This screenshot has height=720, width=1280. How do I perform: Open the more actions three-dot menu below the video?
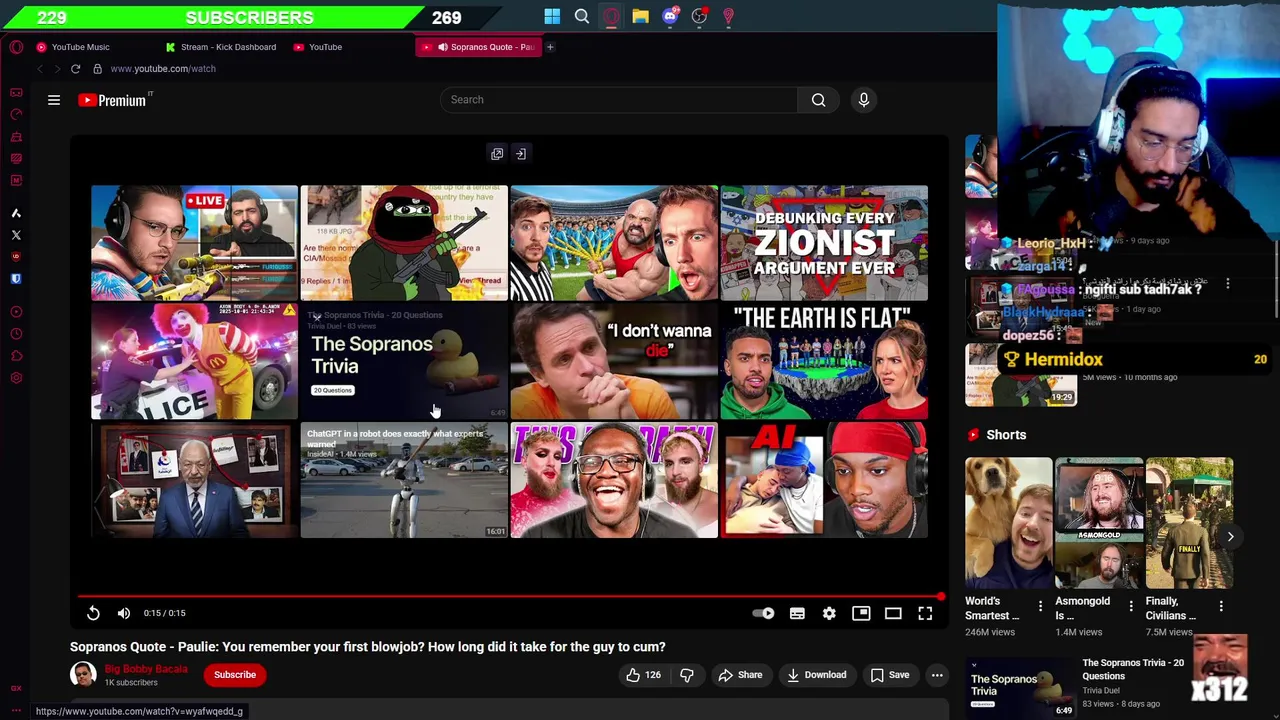point(937,675)
